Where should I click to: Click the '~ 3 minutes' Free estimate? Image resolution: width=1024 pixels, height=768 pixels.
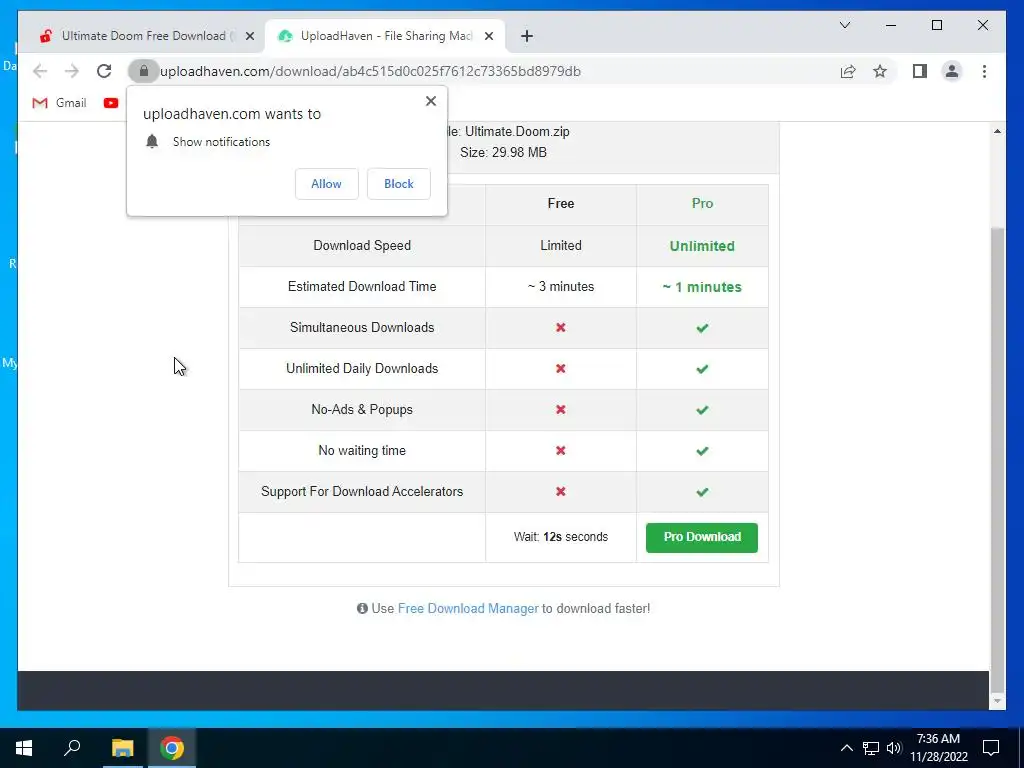pyautogui.click(x=560, y=286)
